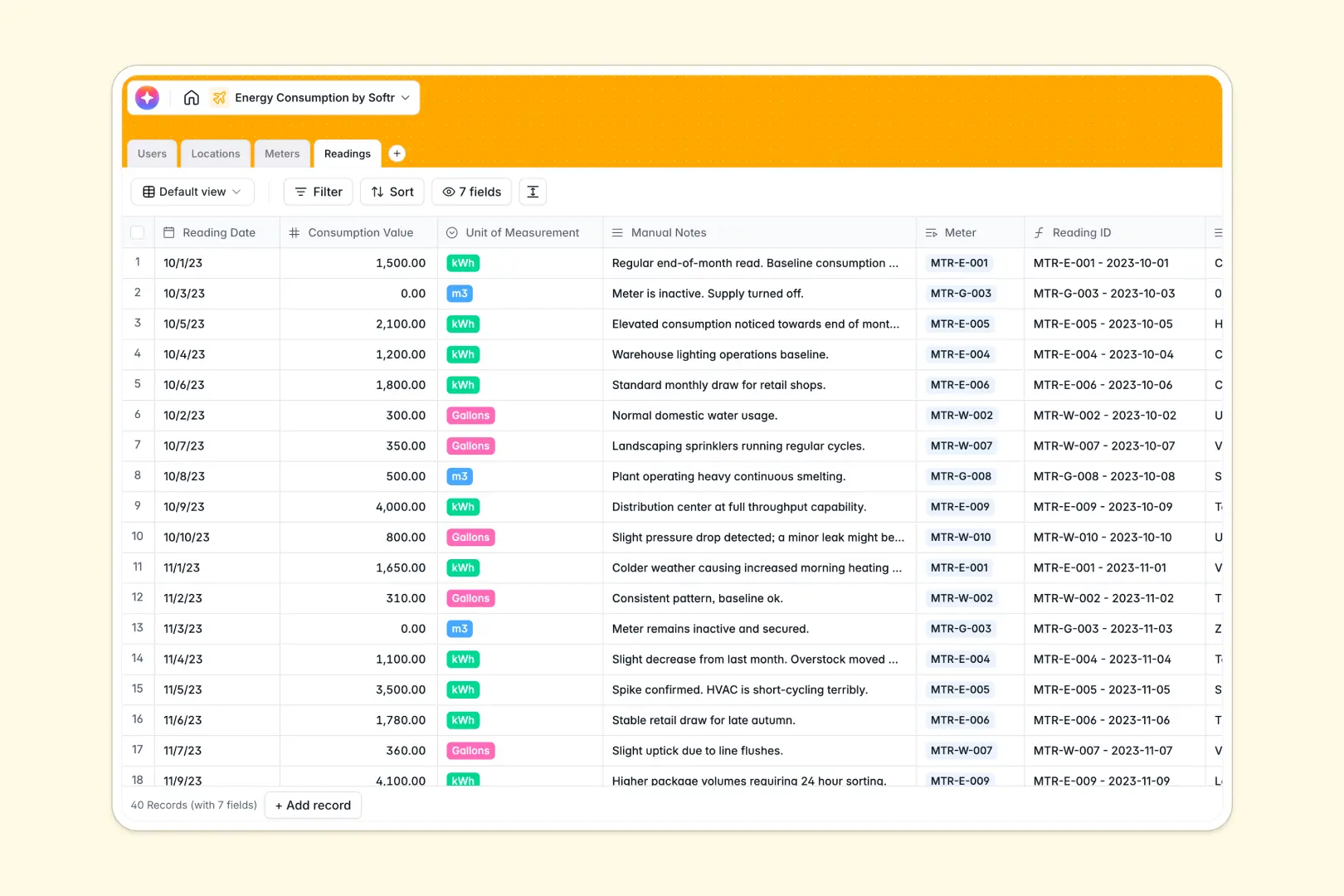Screen dimensions: 1344x896
Task: Click the Gallons tag in row 17
Action: [x=470, y=751]
